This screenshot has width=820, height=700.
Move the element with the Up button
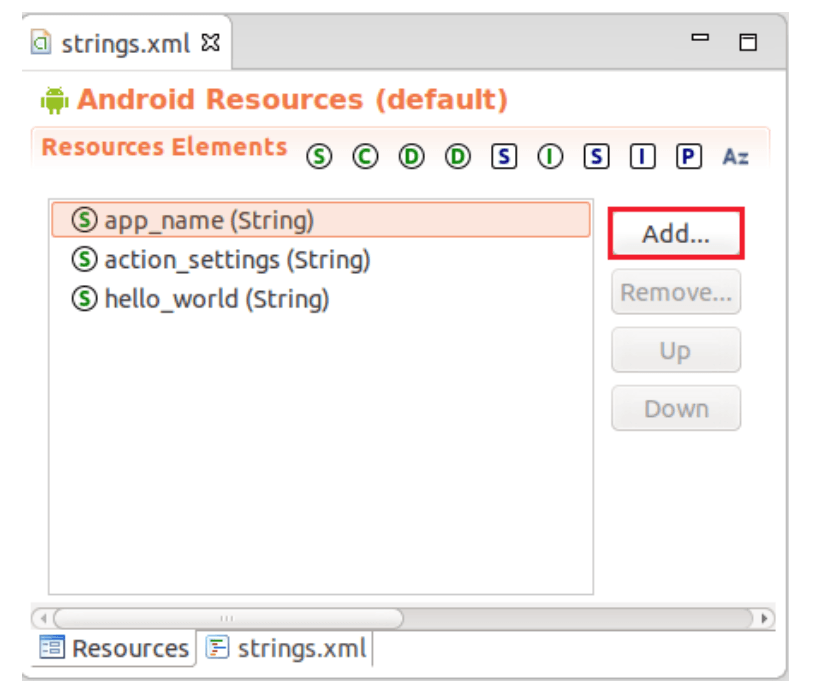click(x=676, y=351)
